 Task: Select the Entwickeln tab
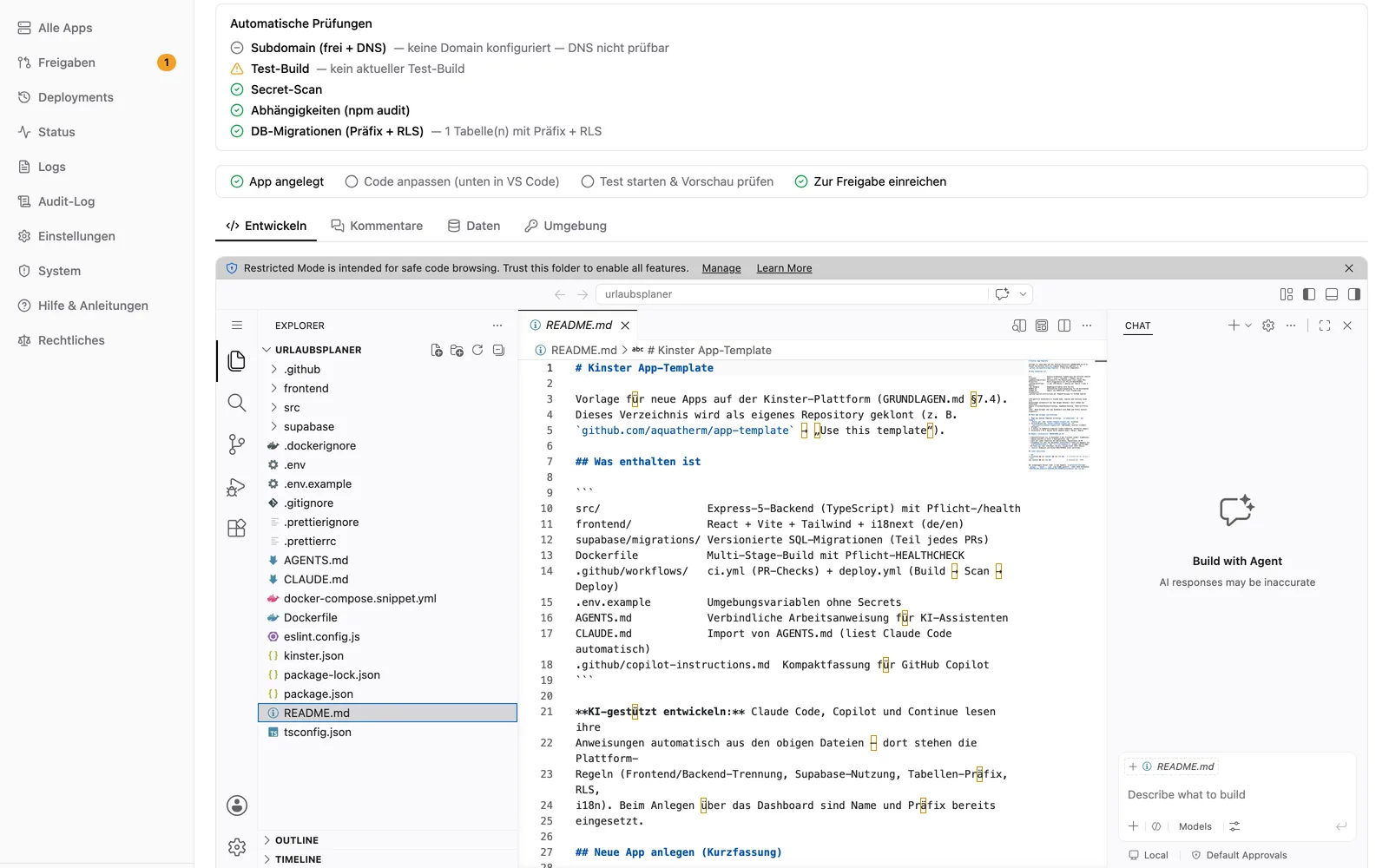click(x=267, y=226)
